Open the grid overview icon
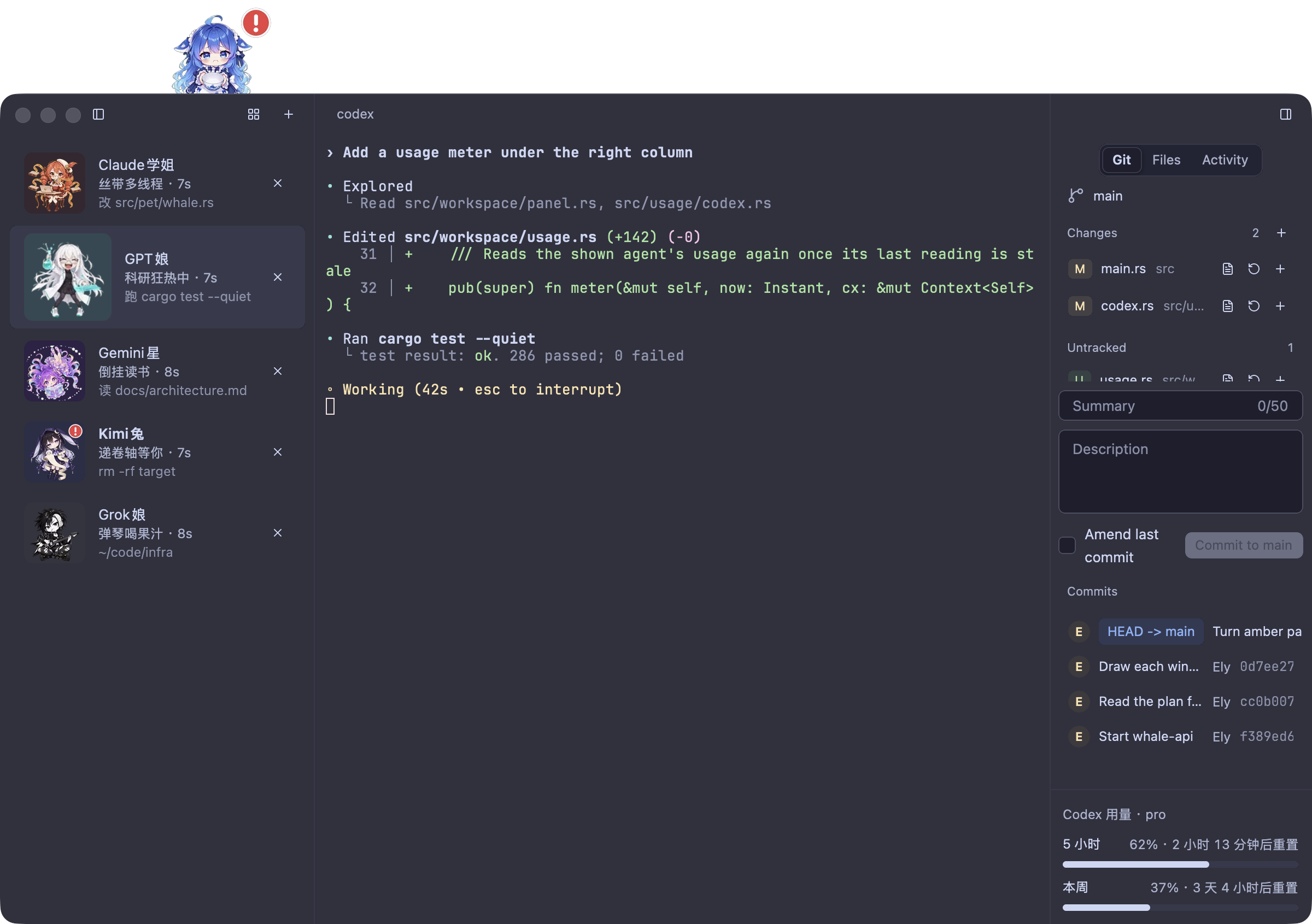The image size is (1312, 924). click(254, 114)
